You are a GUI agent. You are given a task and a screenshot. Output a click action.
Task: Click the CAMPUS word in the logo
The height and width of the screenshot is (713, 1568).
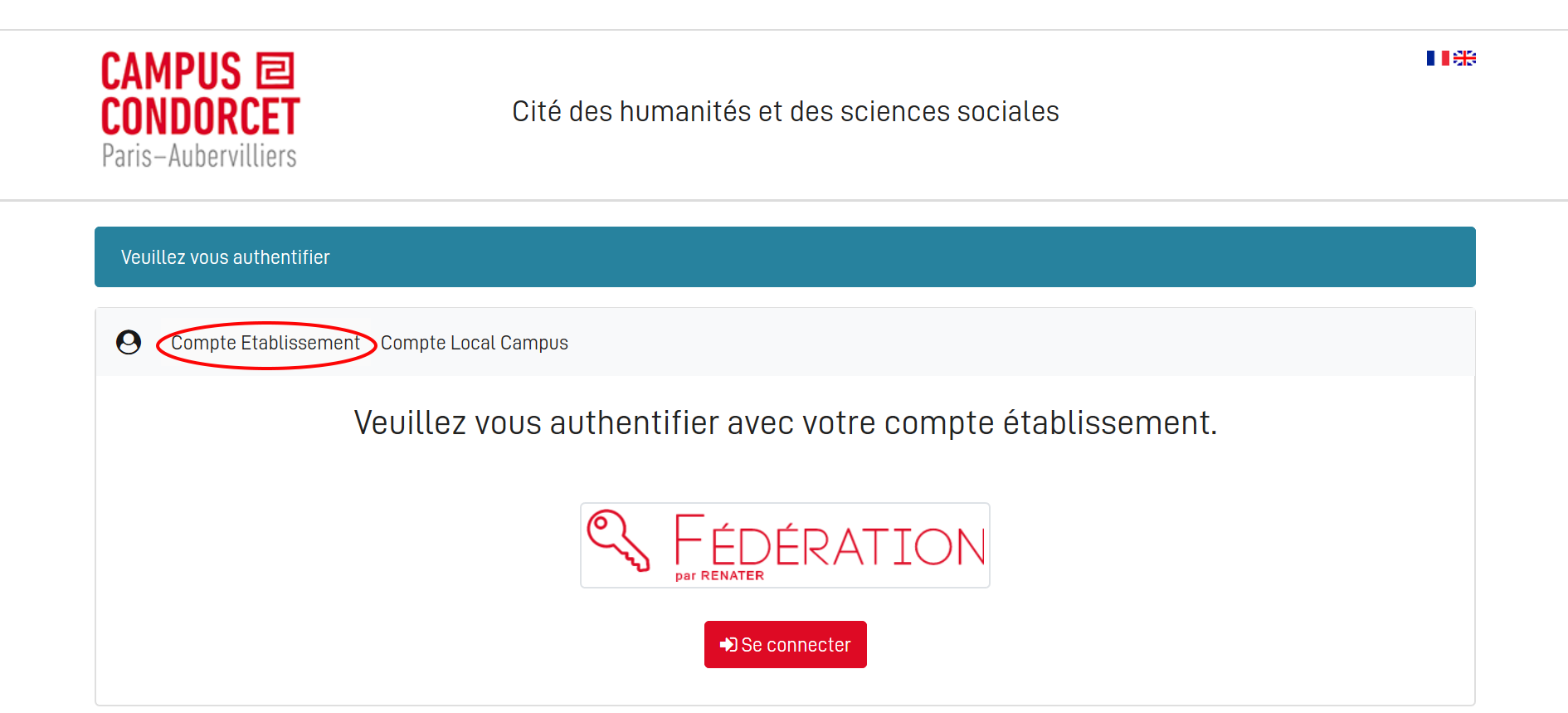pos(171,71)
